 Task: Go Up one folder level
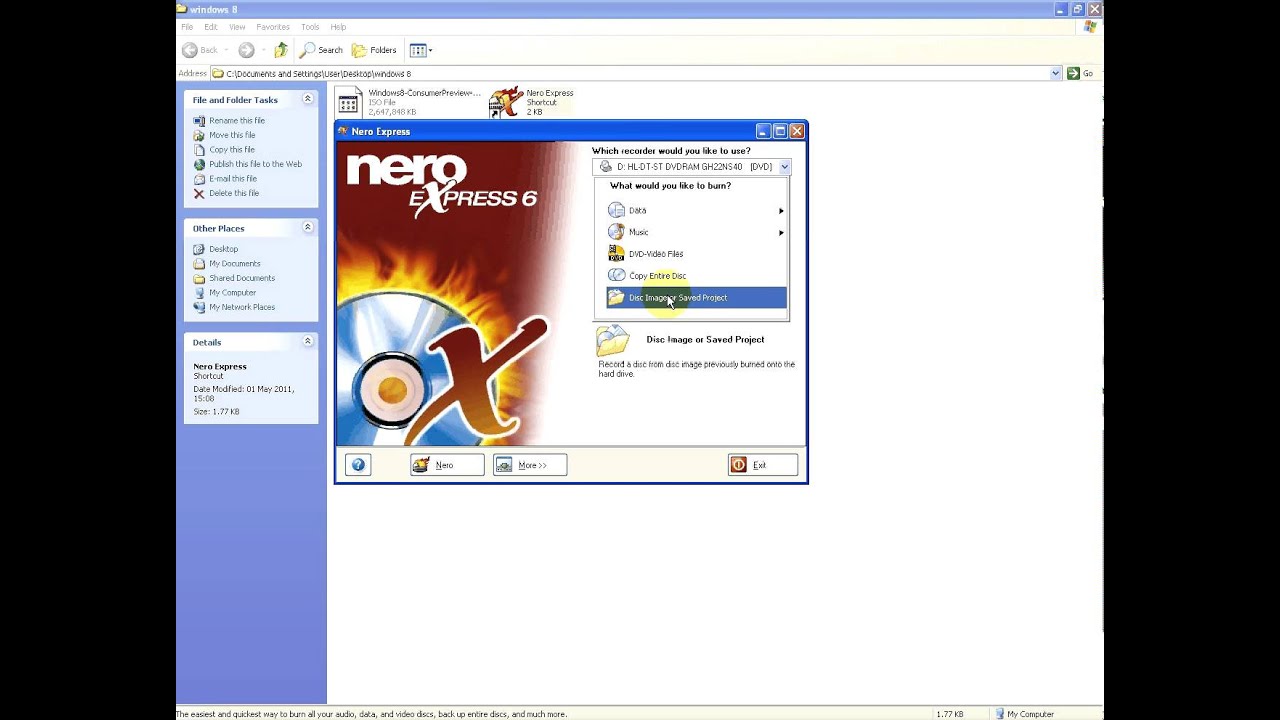[281, 50]
